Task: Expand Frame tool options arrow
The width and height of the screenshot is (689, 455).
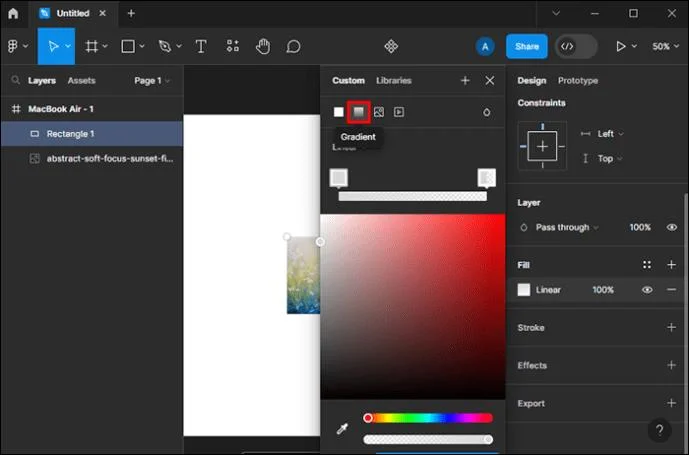Action: [x=105, y=46]
